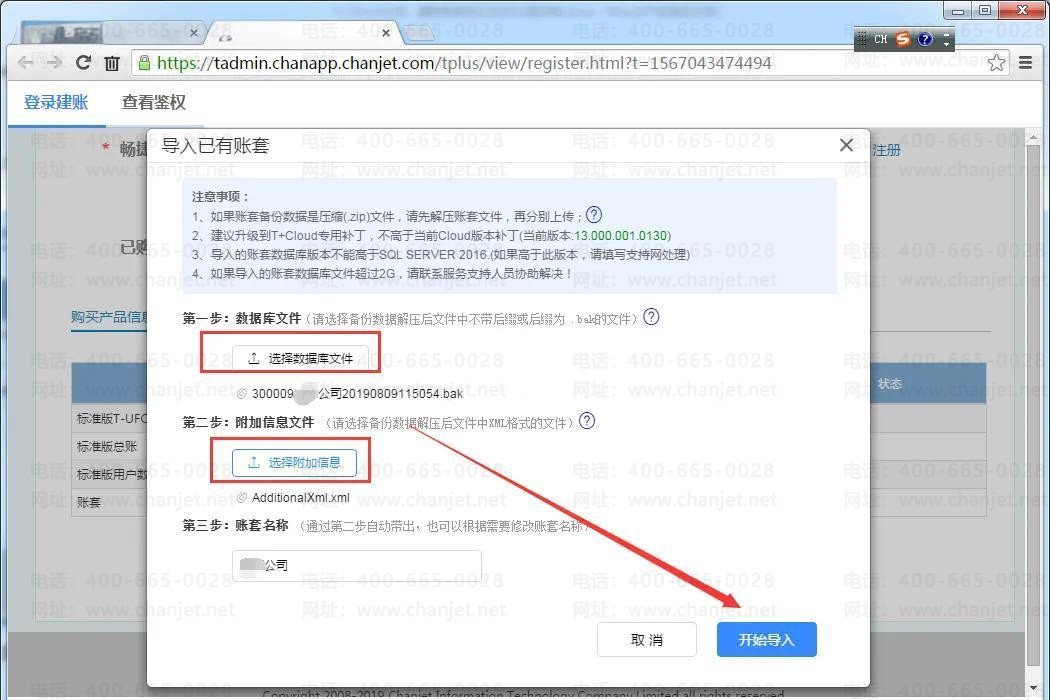Close the second browser tab
1050x700 pixels.
pos(386,33)
